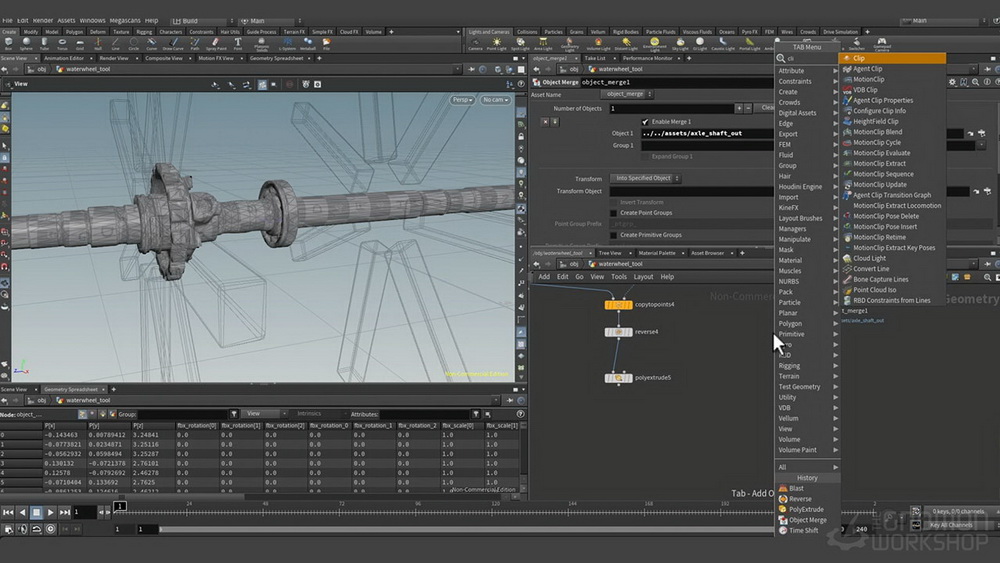1000x563 pixels.
Task: Select the L-System shelf tool
Action: 288,43
